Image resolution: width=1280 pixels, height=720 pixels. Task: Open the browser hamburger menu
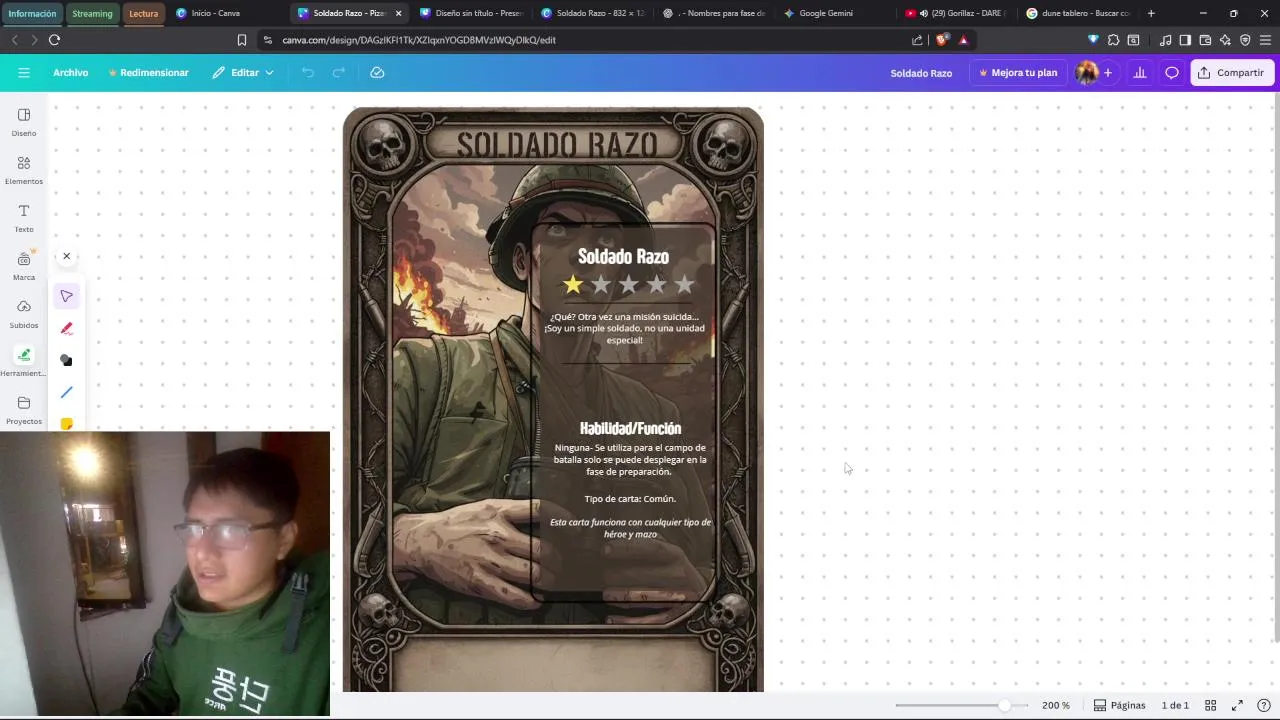tap(1266, 40)
